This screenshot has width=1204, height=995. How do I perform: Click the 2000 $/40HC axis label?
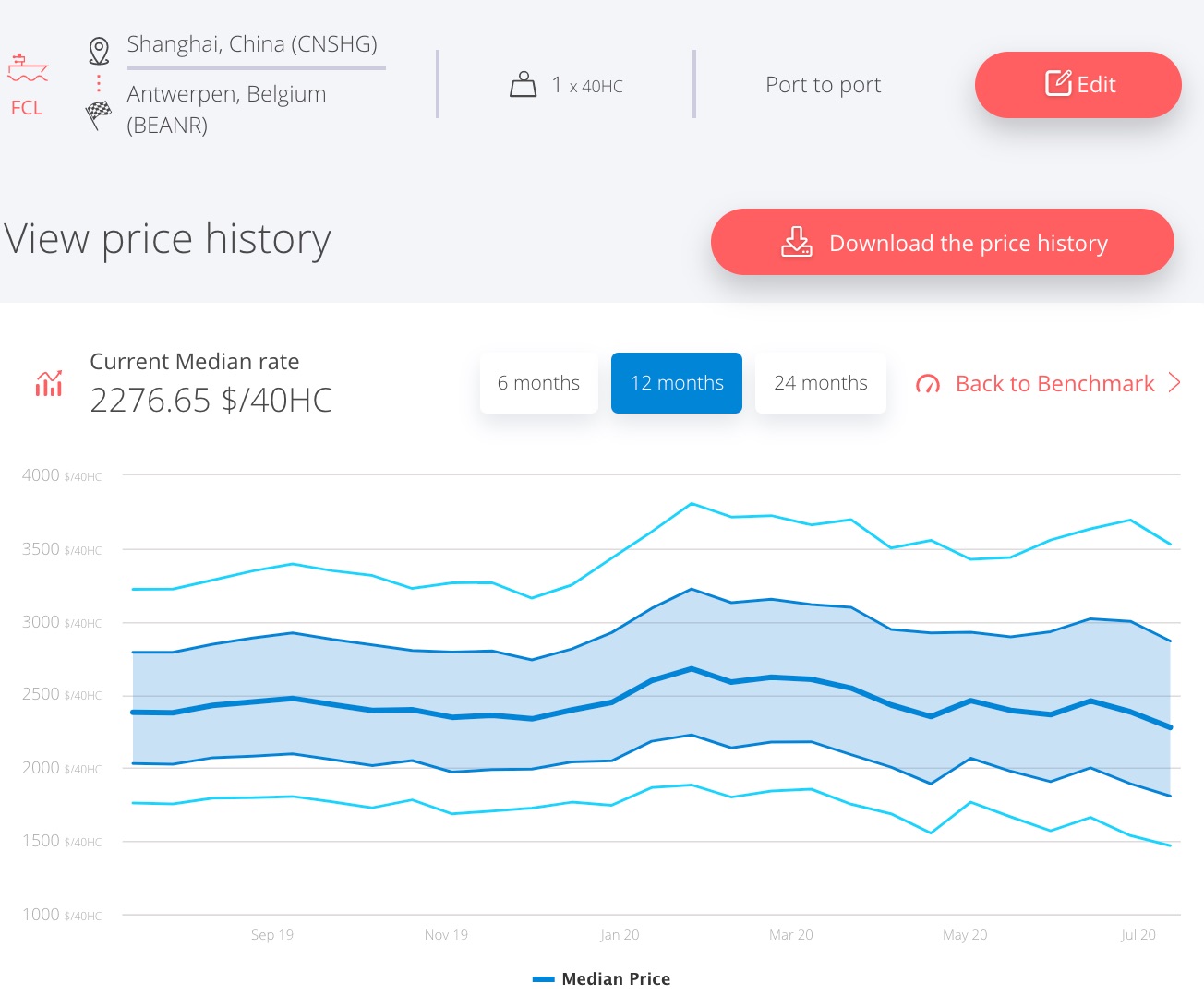pos(62,768)
